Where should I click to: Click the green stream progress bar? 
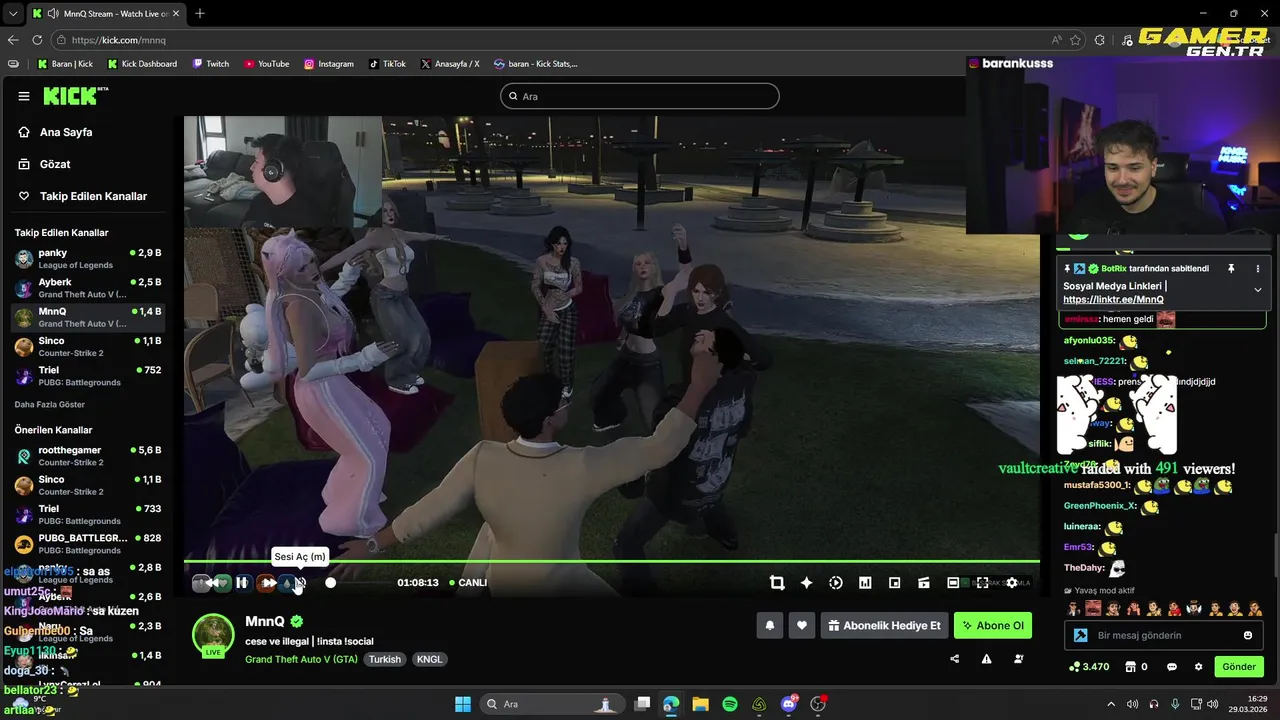click(611, 561)
